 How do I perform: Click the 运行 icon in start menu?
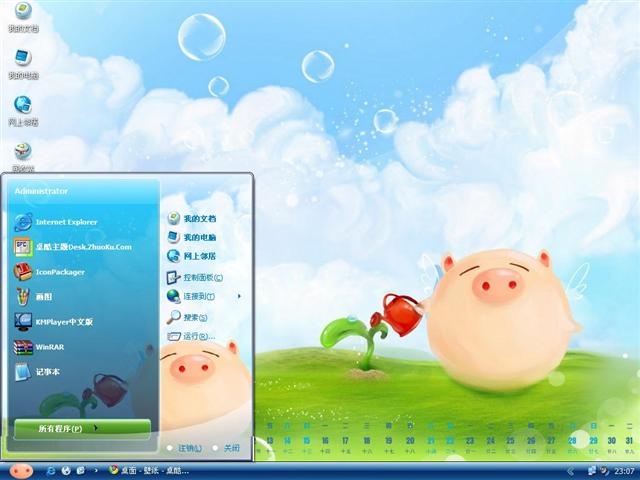(x=173, y=336)
